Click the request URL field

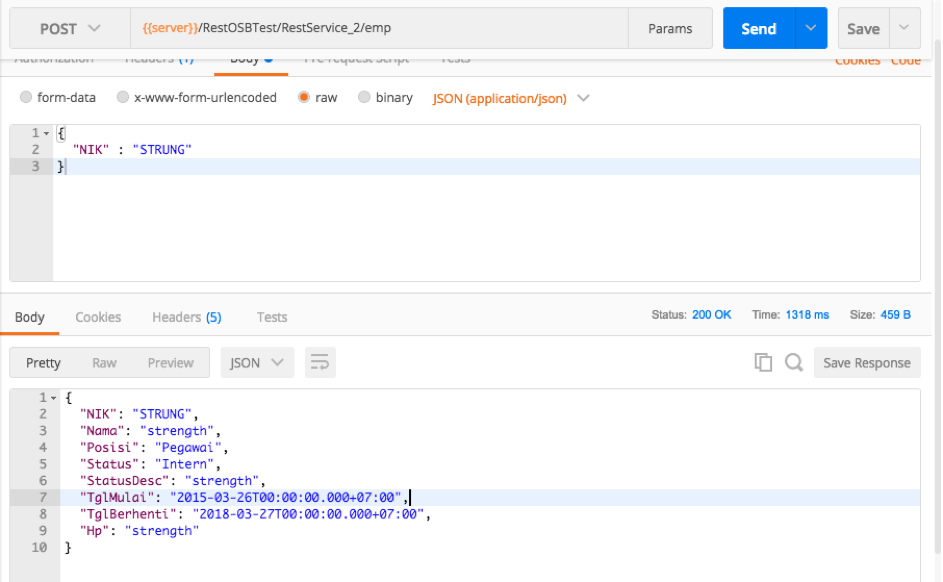379,28
